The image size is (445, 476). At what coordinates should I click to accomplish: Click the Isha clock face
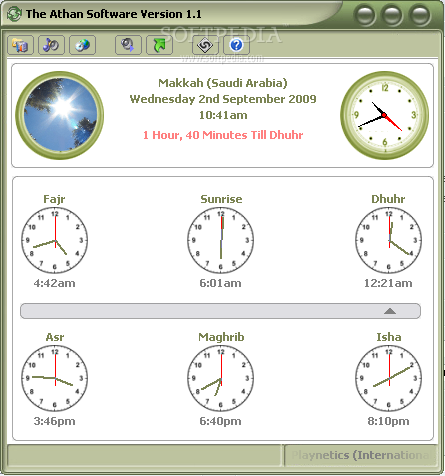[x=389, y=378]
